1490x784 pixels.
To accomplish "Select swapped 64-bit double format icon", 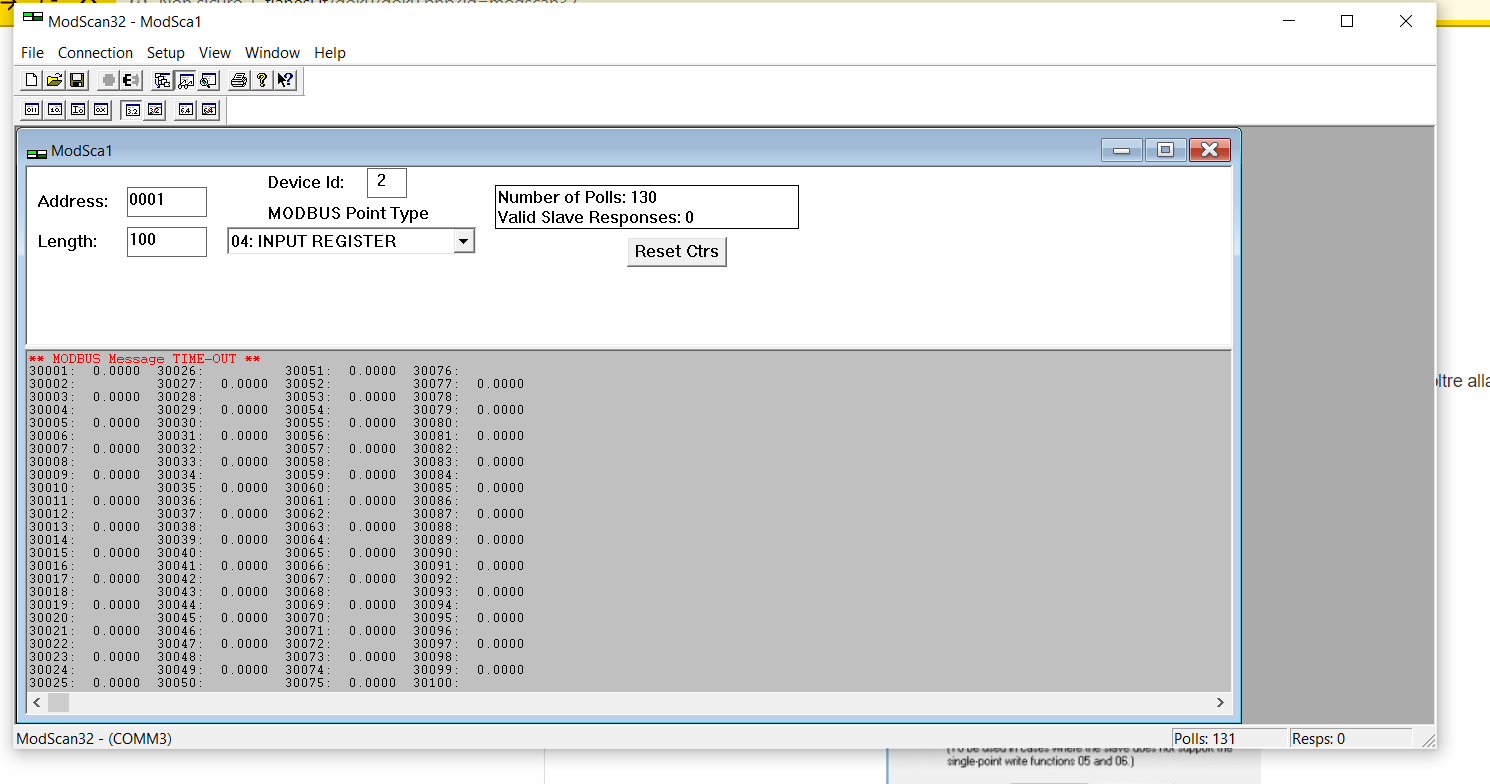I will point(208,110).
